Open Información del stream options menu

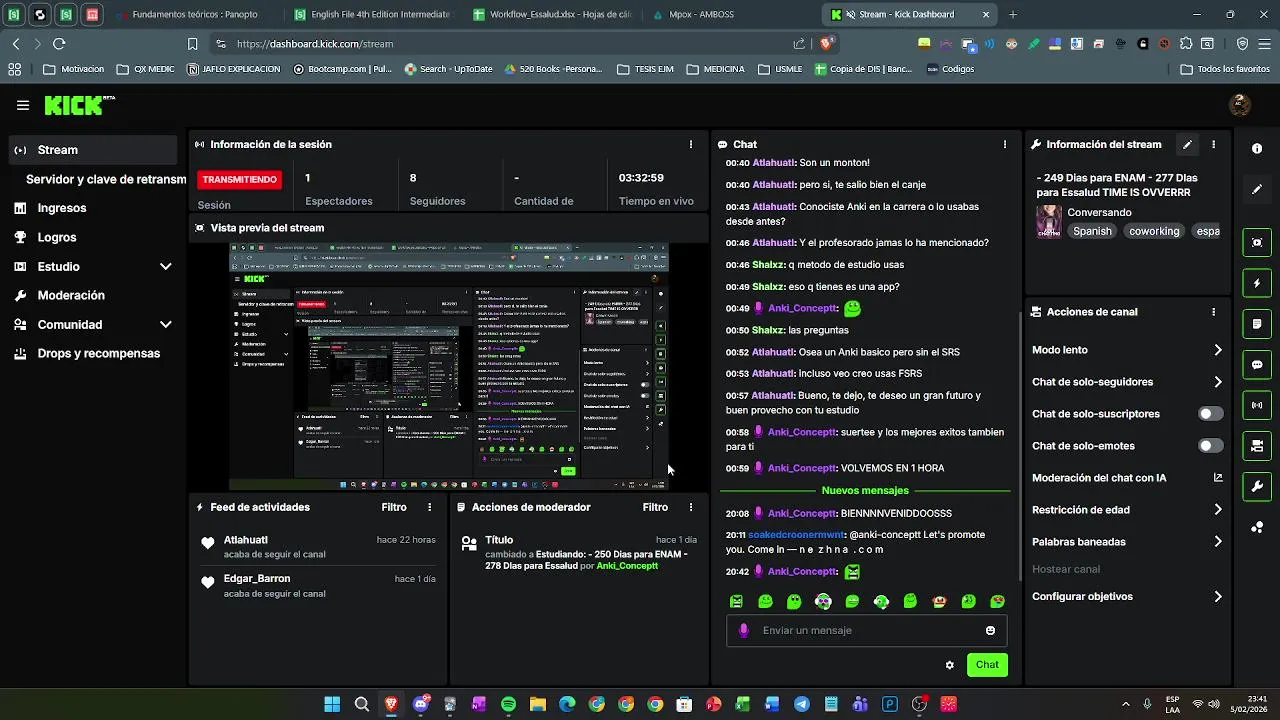(1213, 144)
